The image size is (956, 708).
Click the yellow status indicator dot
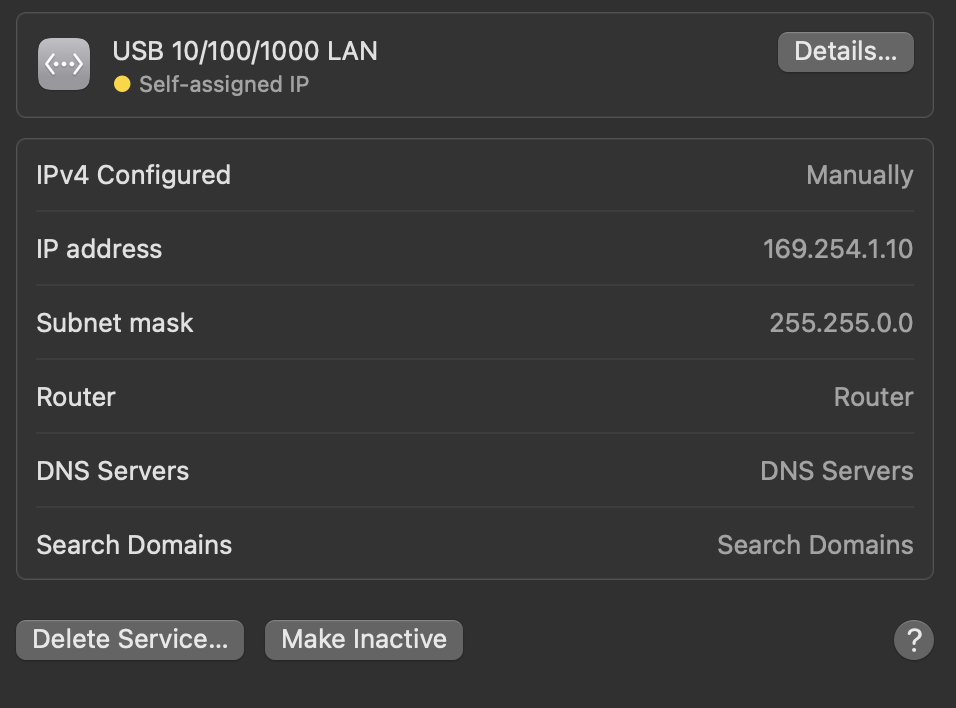tap(122, 84)
